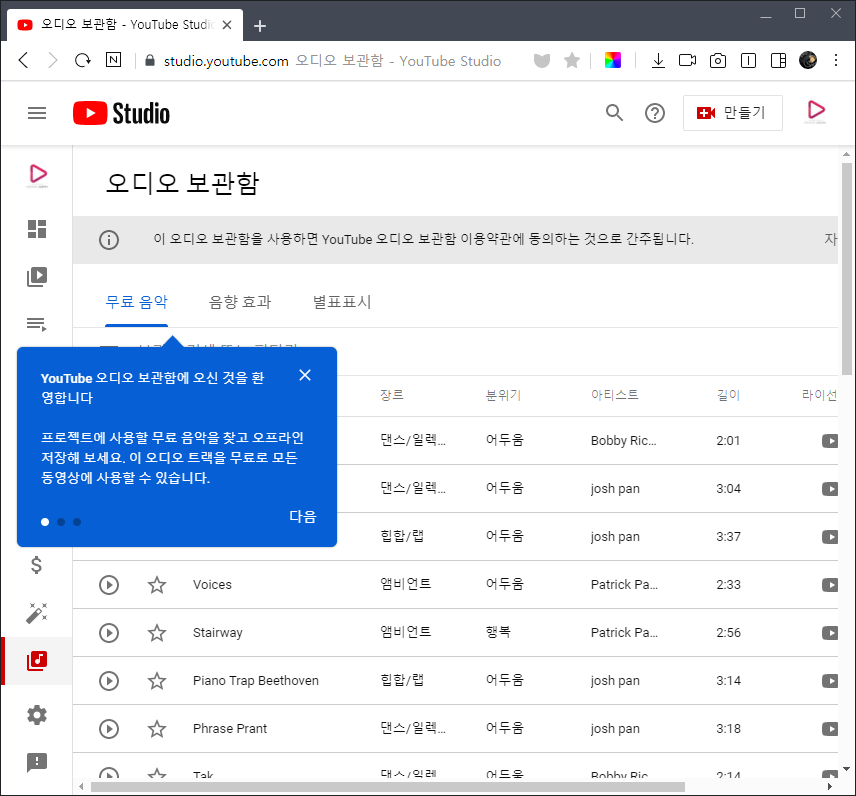The height and width of the screenshot is (796, 856).
Task: Click the 아티스트 column header
Action: (x=615, y=395)
